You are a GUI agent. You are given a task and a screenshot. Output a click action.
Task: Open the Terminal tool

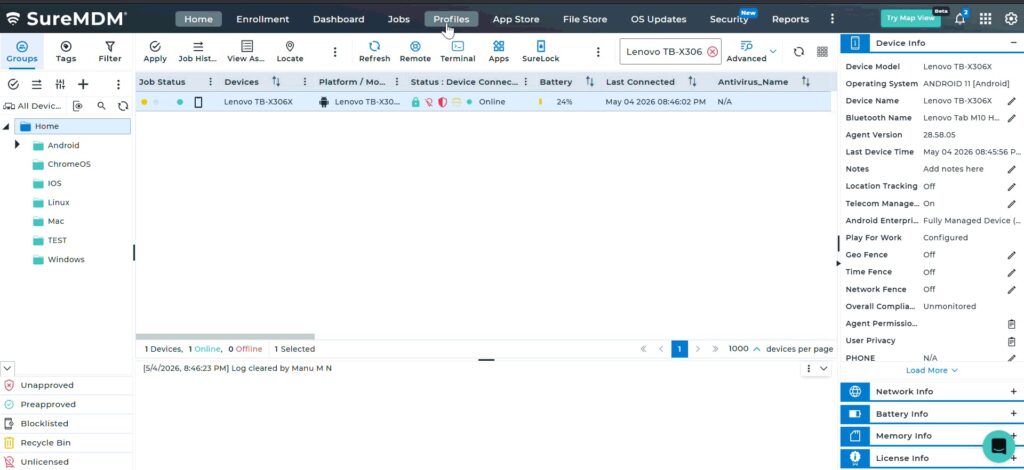pos(458,52)
